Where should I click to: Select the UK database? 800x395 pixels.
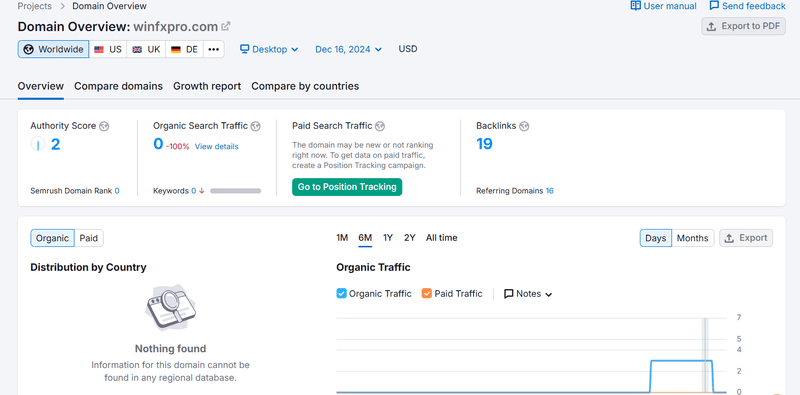tap(146, 50)
